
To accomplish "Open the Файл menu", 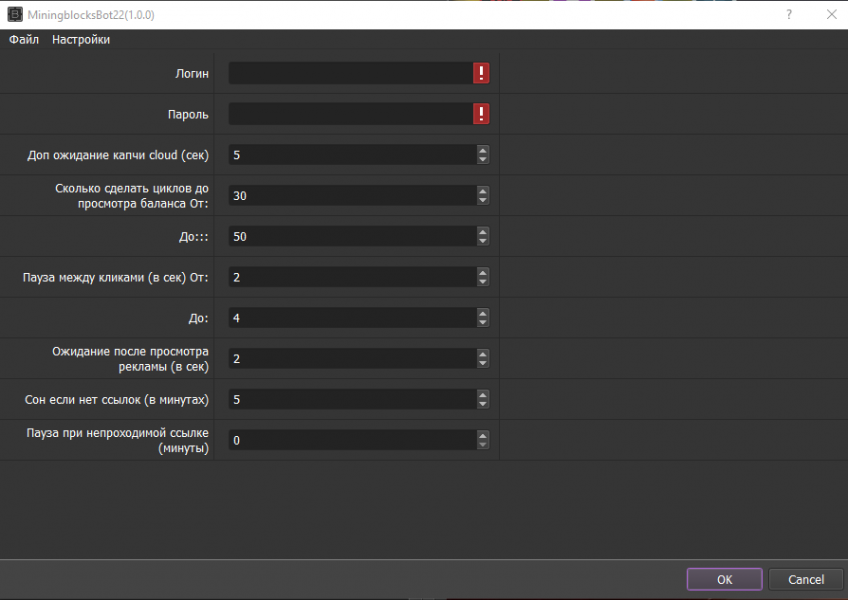I will coord(24,39).
